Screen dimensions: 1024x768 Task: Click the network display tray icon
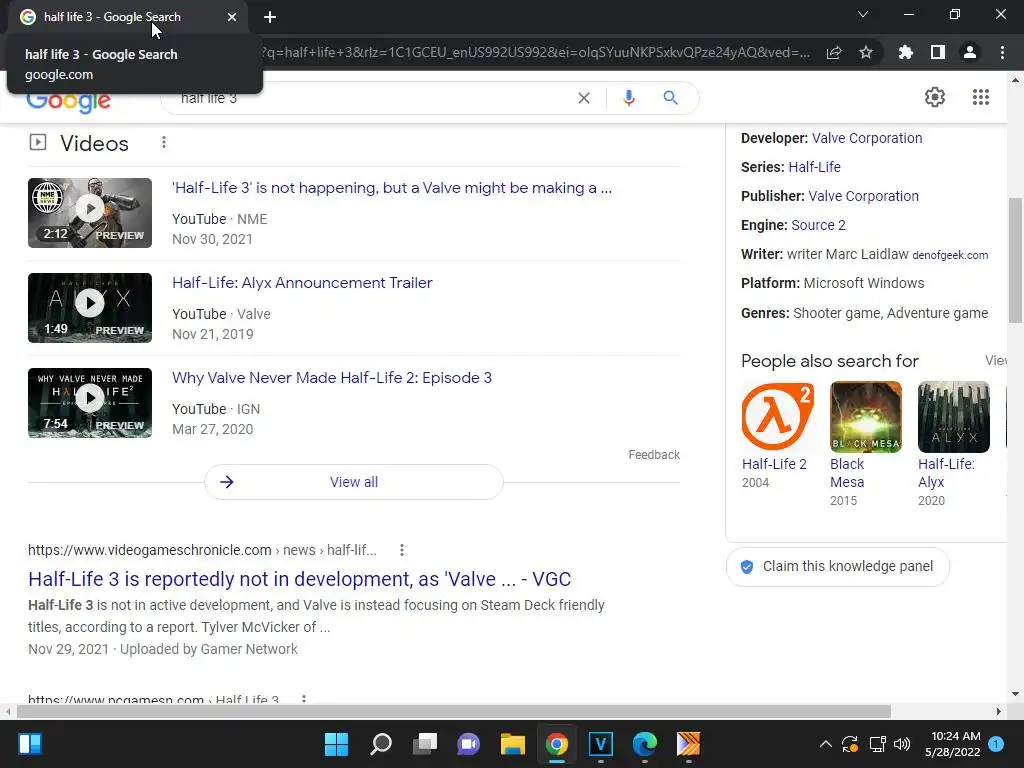877,744
